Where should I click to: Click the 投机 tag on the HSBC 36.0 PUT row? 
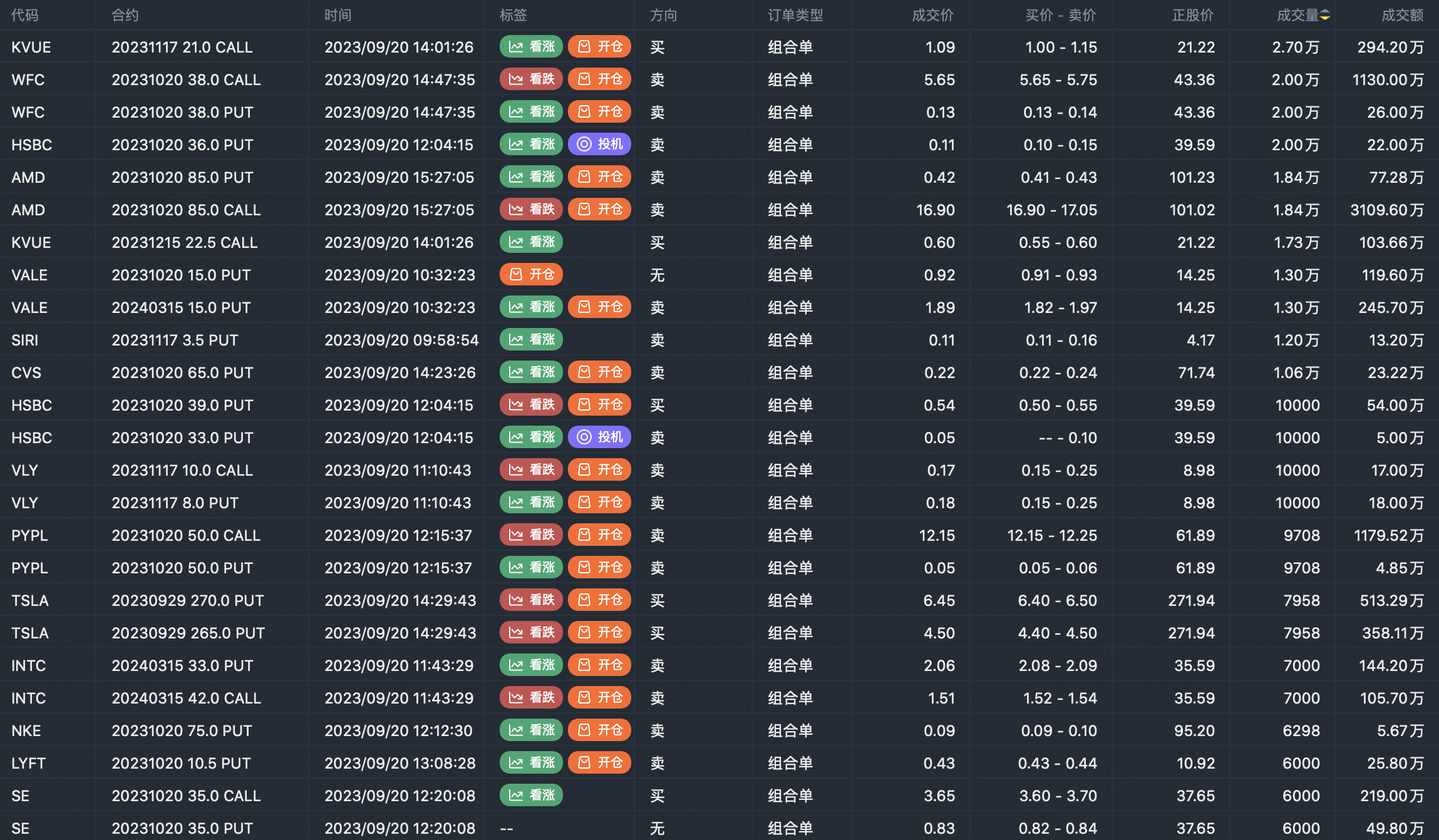click(x=599, y=145)
